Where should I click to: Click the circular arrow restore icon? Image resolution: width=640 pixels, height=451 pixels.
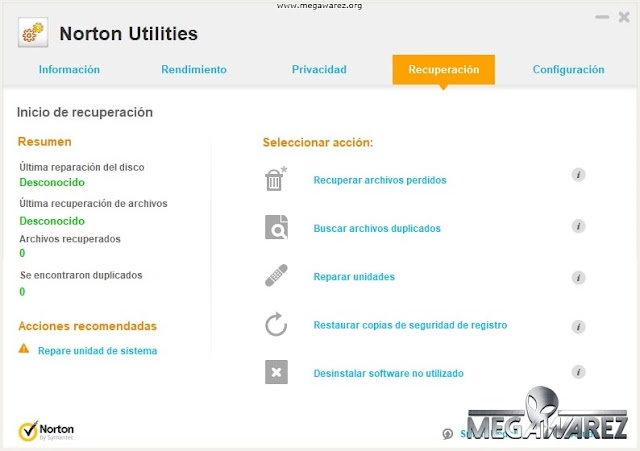[x=276, y=324]
